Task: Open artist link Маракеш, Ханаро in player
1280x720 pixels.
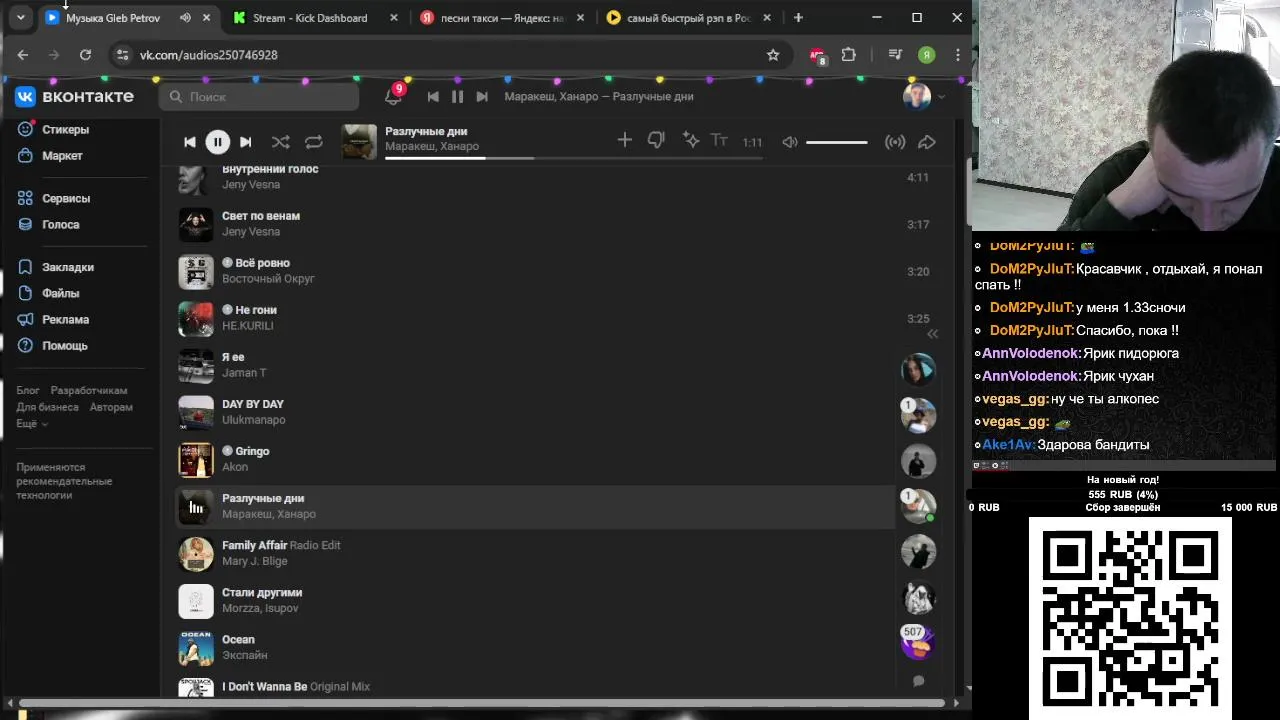Action: pos(432,147)
